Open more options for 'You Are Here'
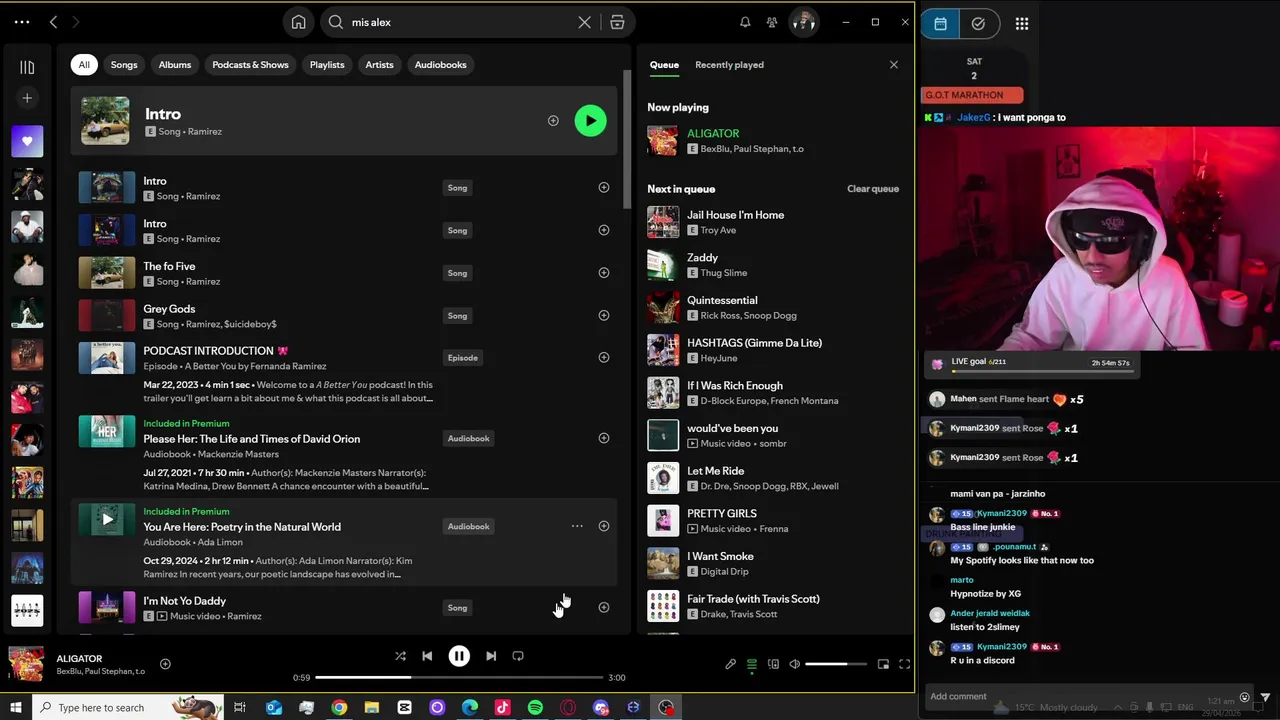This screenshot has height=720, width=1280. pos(577,526)
